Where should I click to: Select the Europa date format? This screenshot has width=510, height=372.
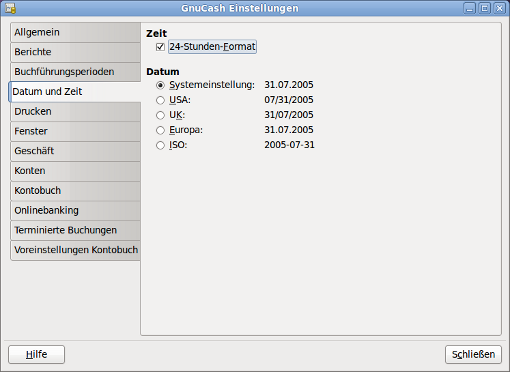[160, 130]
